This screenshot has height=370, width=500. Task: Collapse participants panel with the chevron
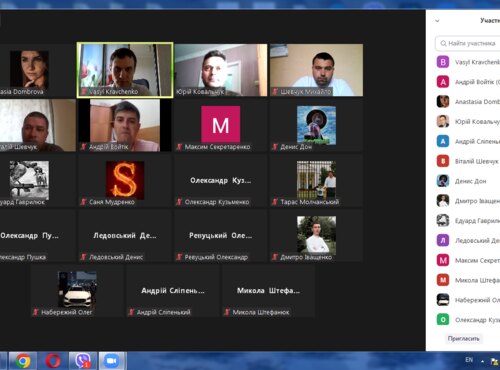click(437, 21)
